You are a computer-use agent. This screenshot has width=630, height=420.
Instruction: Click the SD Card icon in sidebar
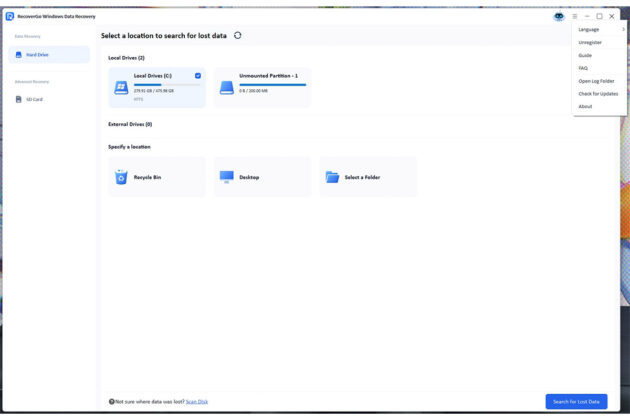pos(18,99)
